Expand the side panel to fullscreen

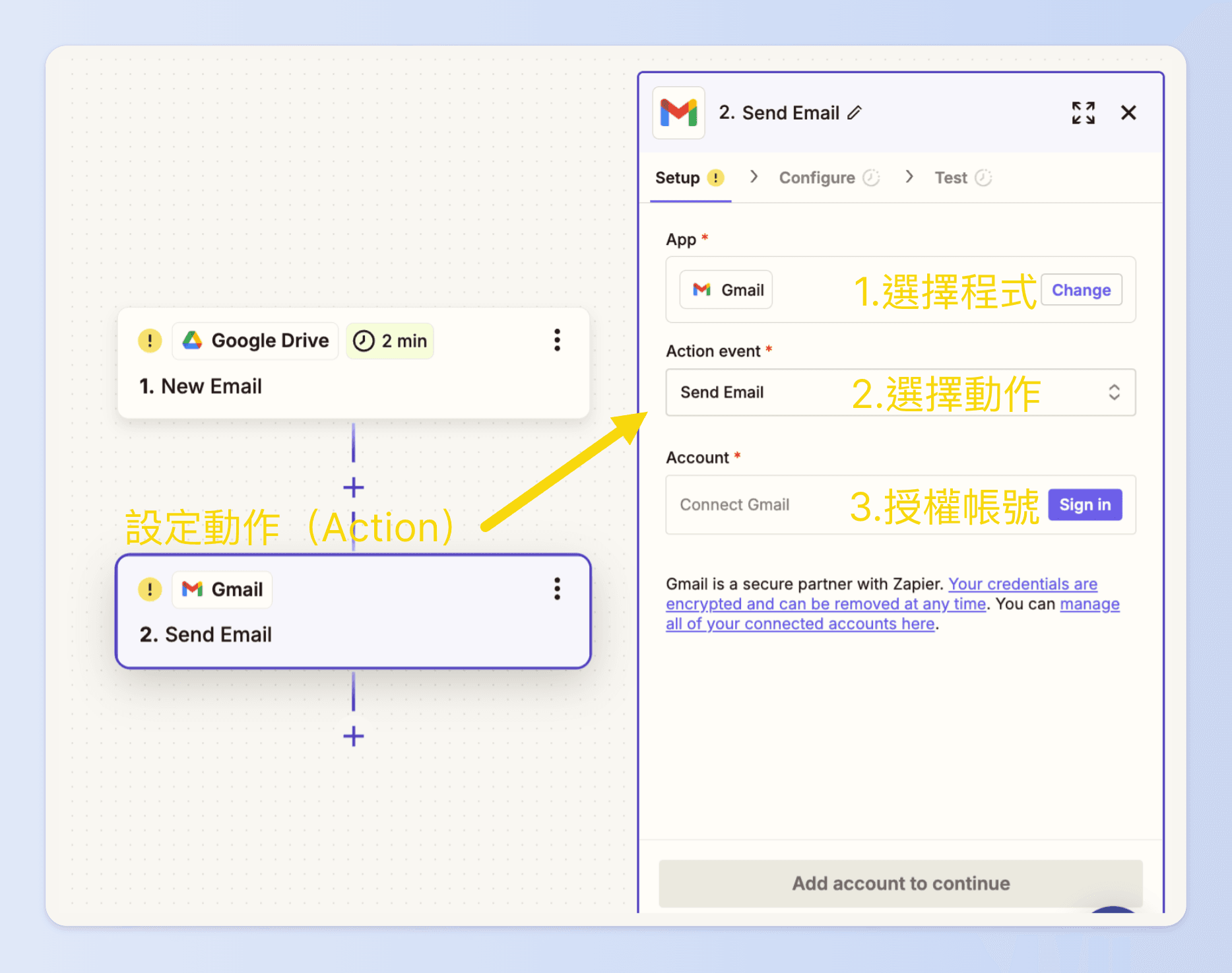point(1083,113)
